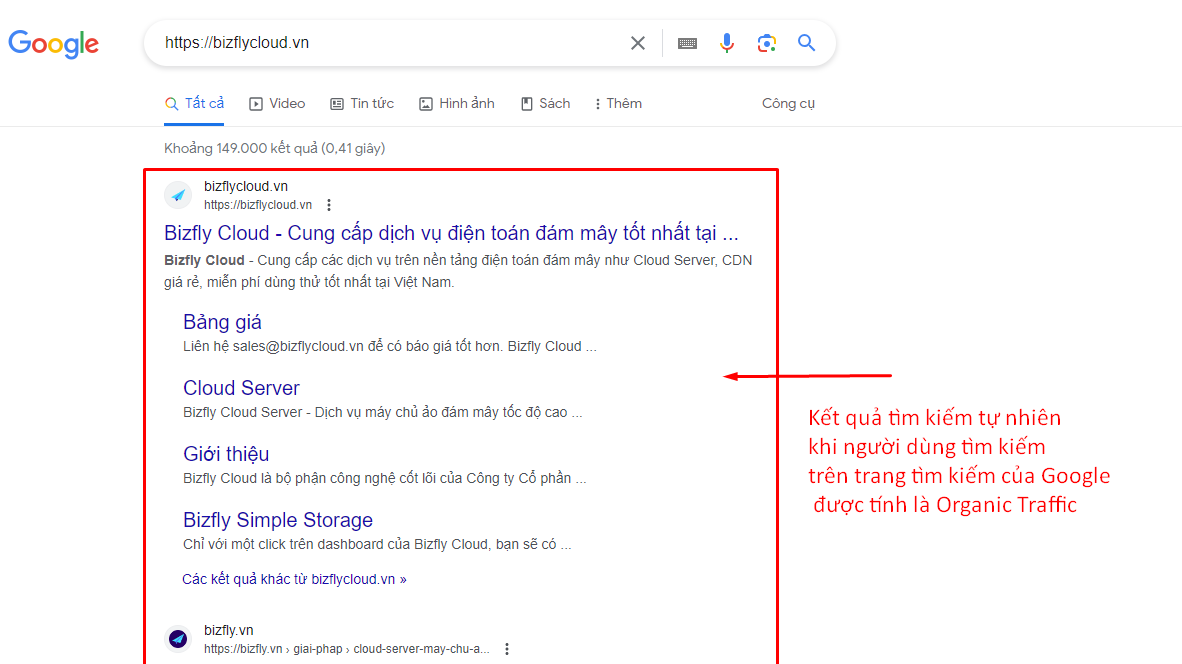Click the bizfly.vn result favicon
1182x664 pixels.
(x=177, y=638)
